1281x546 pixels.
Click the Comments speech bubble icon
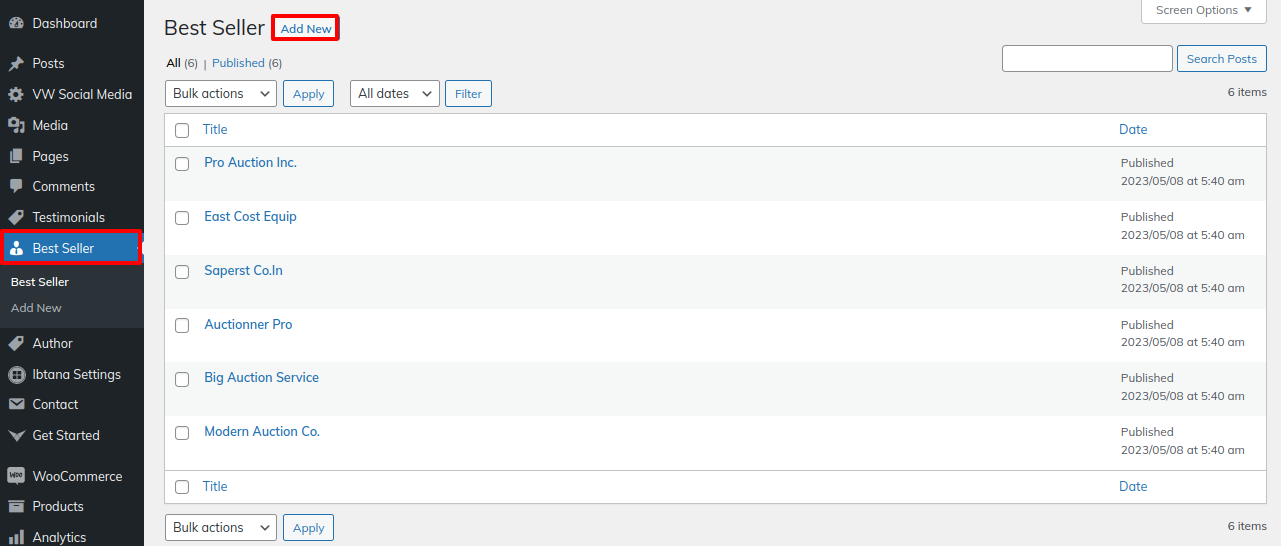coord(16,187)
